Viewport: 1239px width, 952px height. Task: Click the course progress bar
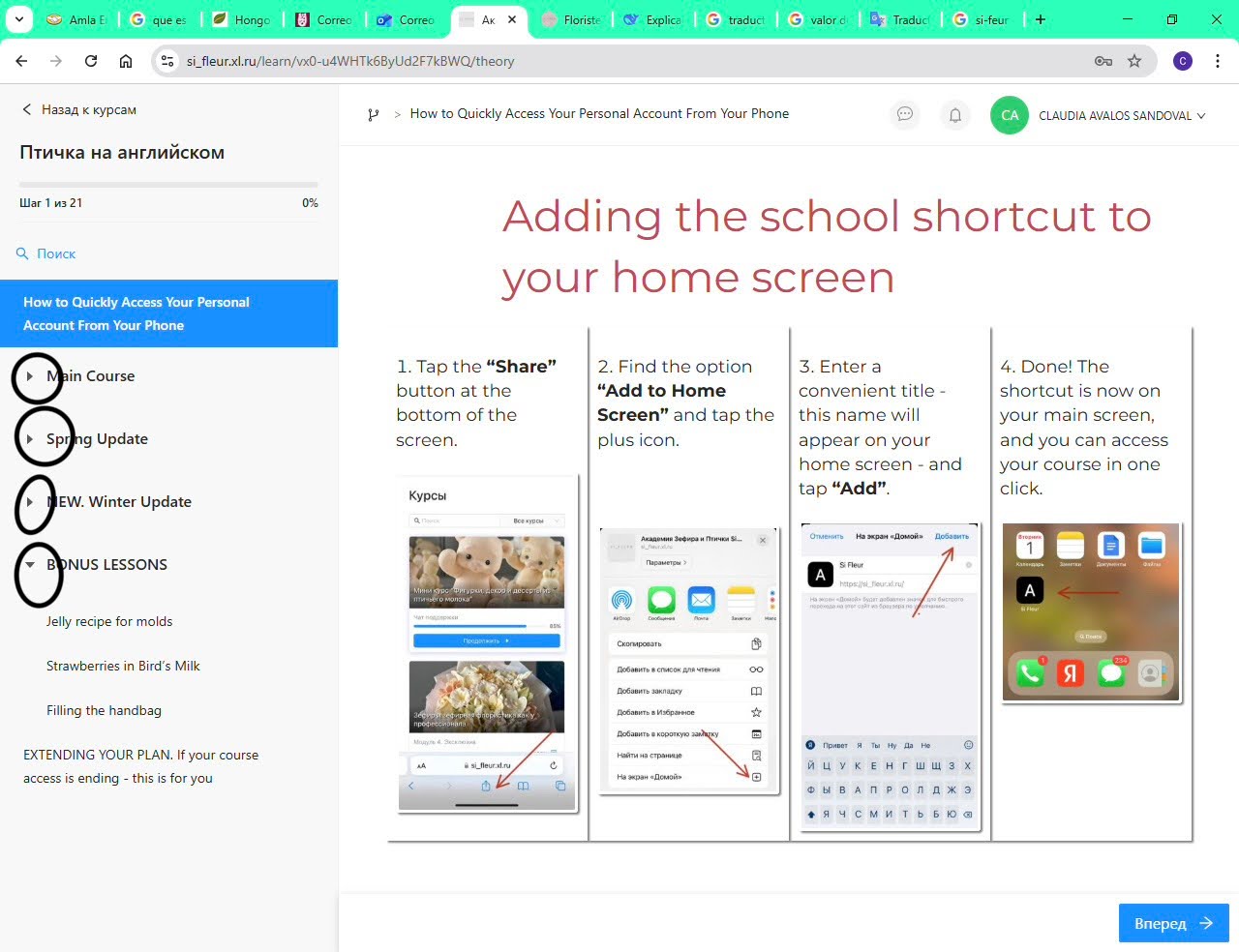tap(168, 184)
